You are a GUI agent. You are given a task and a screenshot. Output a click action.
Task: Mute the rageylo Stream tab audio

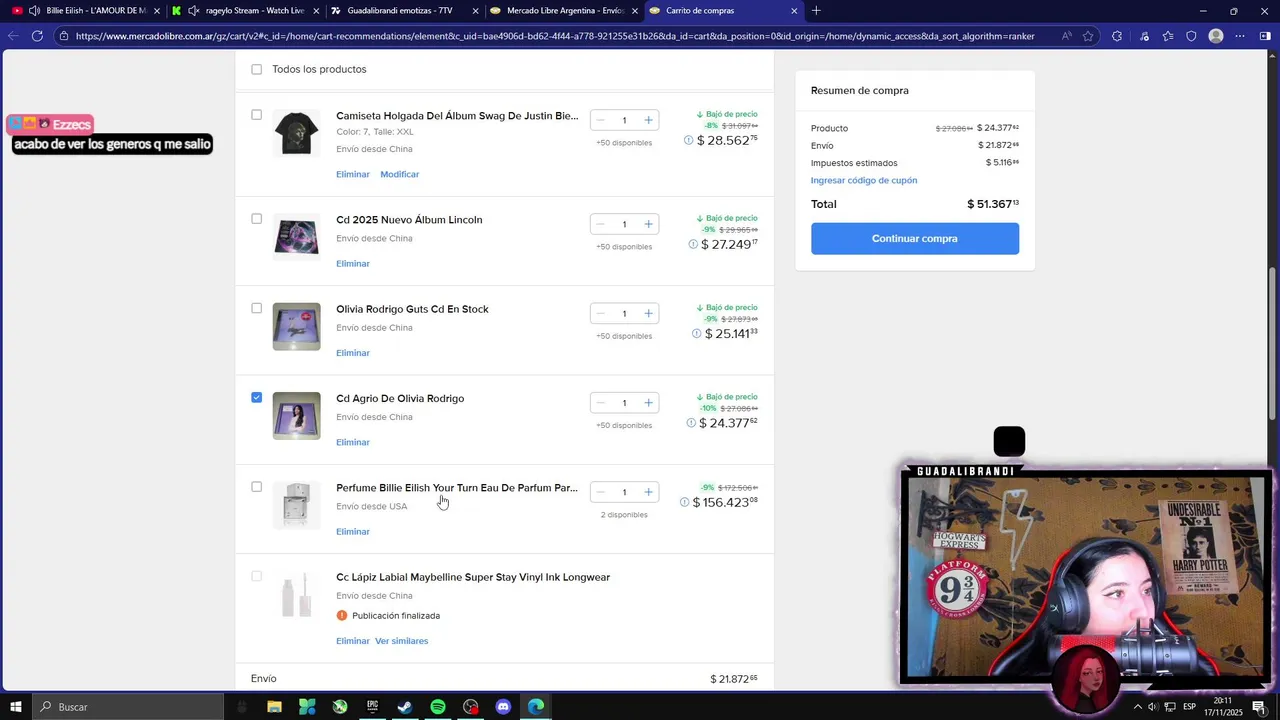[193, 11]
